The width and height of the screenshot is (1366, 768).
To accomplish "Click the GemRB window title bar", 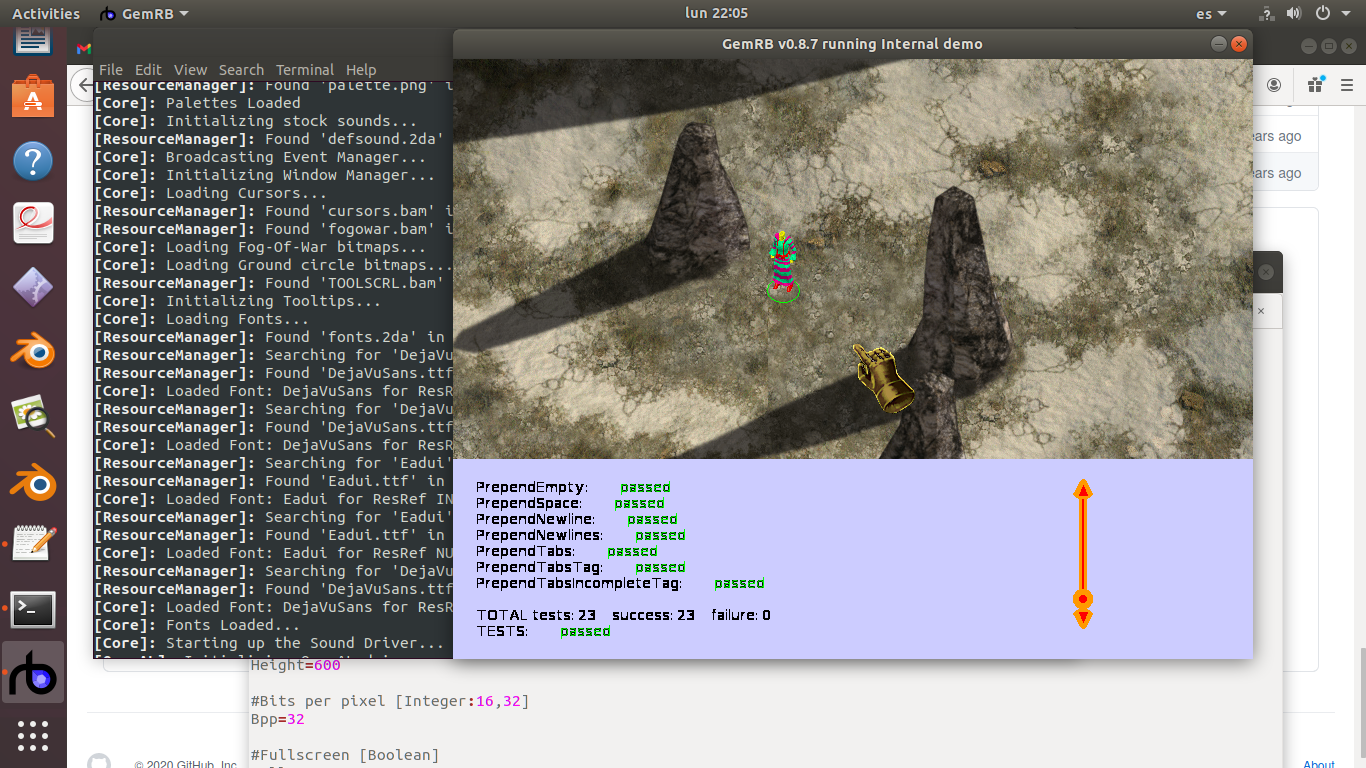I will pyautogui.click(x=852, y=44).
